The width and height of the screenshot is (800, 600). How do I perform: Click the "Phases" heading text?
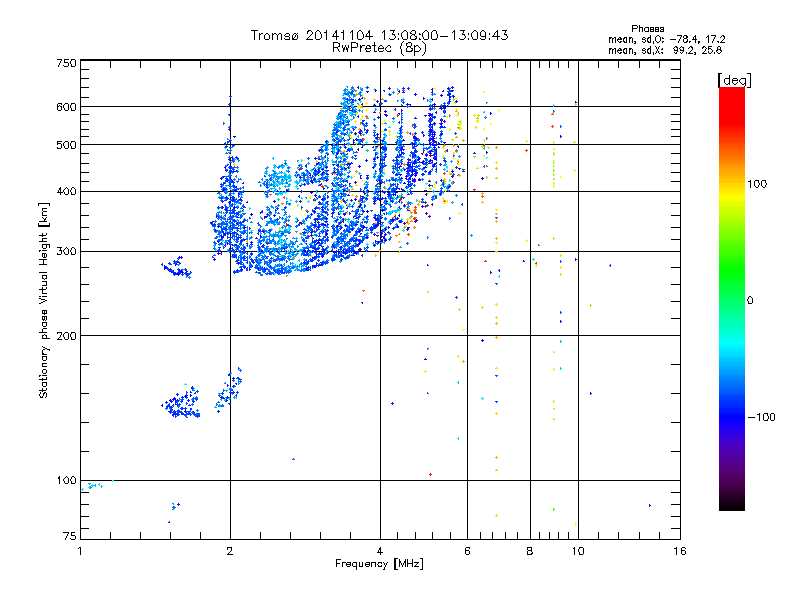point(647,29)
